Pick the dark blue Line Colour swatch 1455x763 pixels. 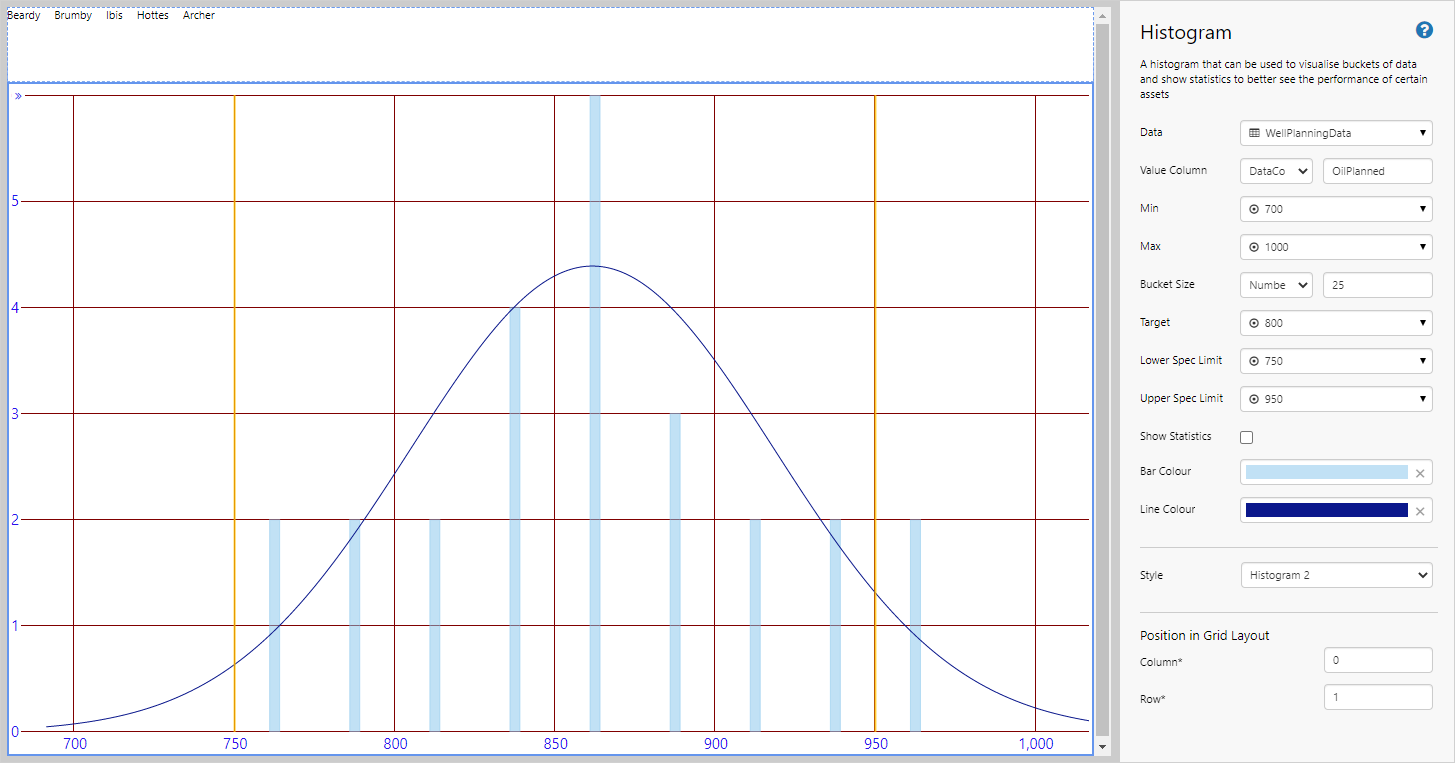[1326, 511]
